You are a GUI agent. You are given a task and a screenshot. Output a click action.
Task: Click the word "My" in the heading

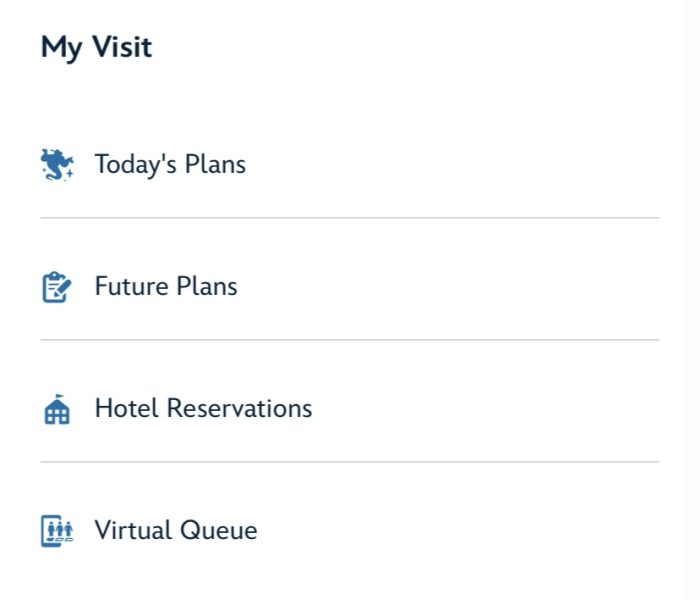pyautogui.click(x=61, y=47)
